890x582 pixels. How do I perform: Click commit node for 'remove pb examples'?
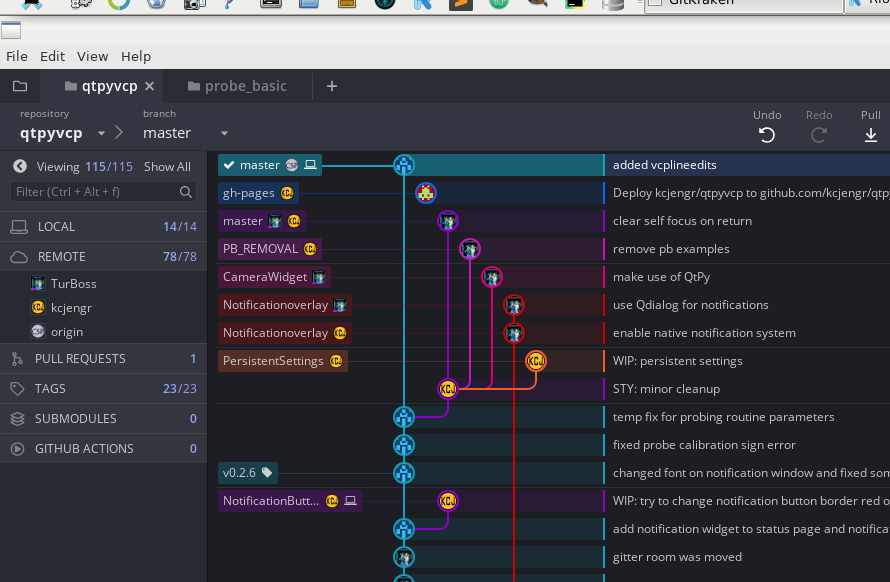coord(469,249)
